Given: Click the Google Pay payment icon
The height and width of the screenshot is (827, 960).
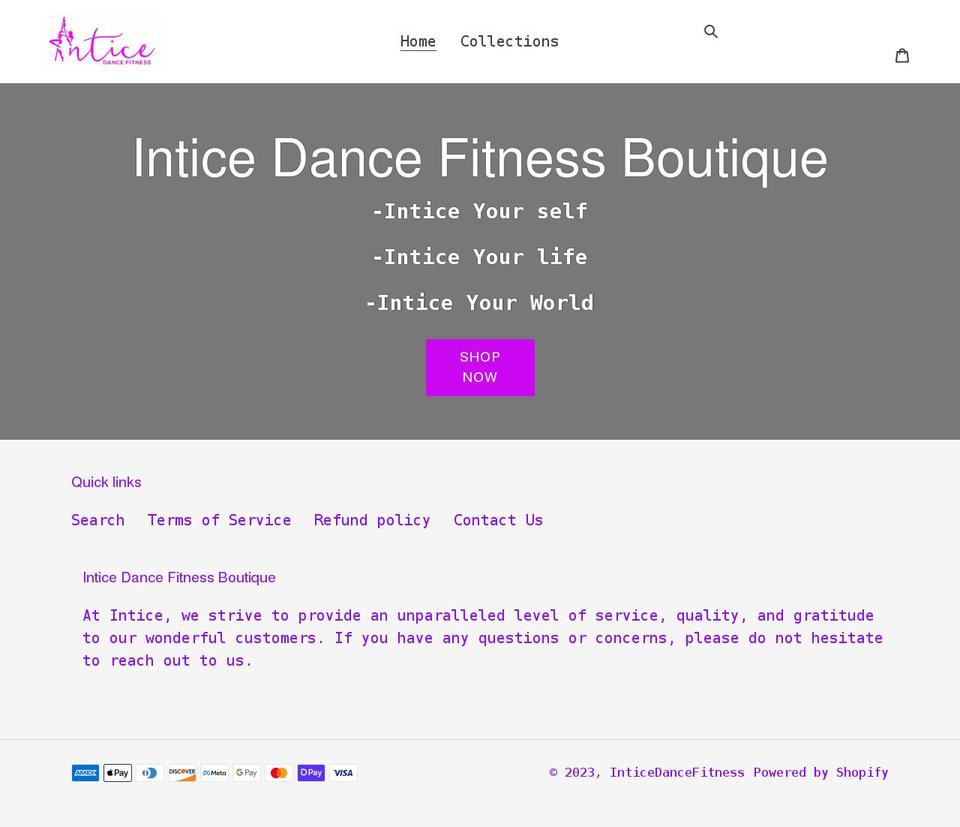Looking at the screenshot, I should click(246, 772).
